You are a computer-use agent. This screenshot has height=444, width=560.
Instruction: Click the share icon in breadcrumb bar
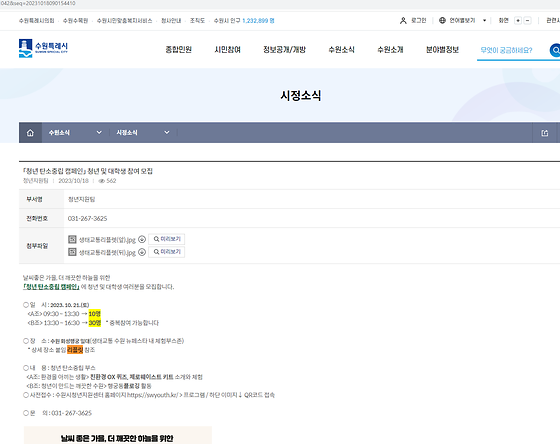pyautogui.click(x=545, y=133)
